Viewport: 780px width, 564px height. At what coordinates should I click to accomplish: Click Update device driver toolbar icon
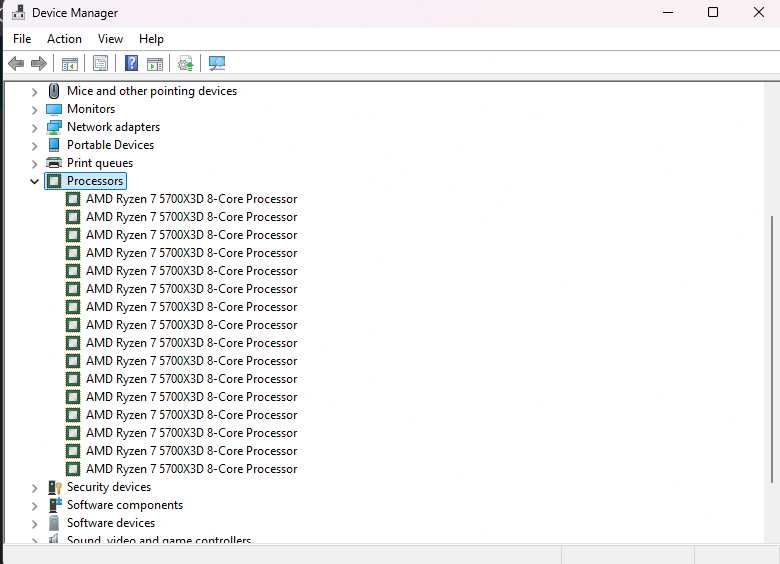pos(186,64)
